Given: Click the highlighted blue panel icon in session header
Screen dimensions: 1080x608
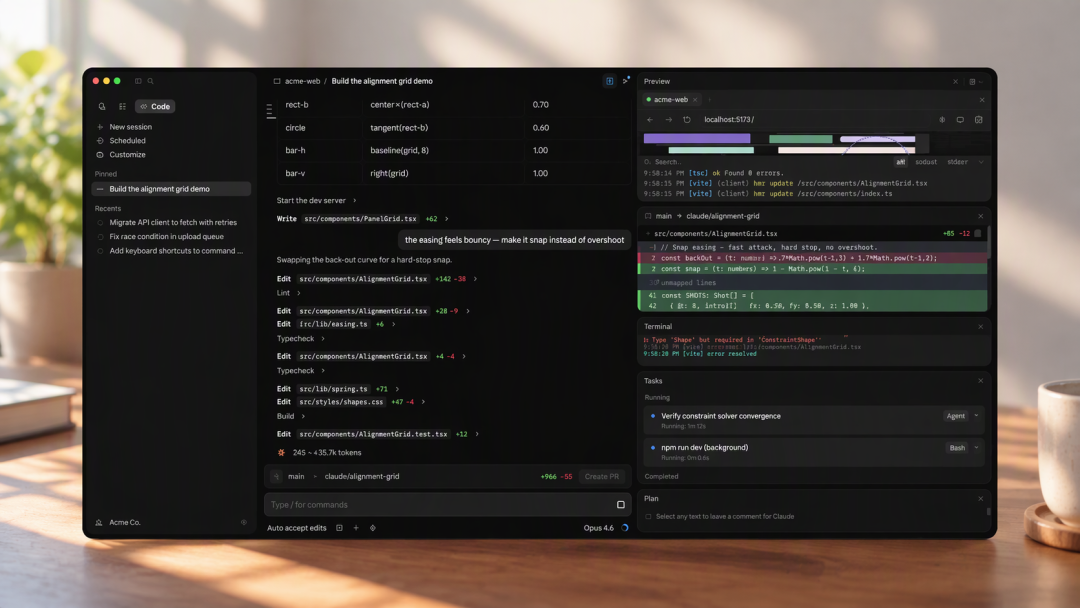Looking at the screenshot, I should pyautogui.click(x=610, y=81).
